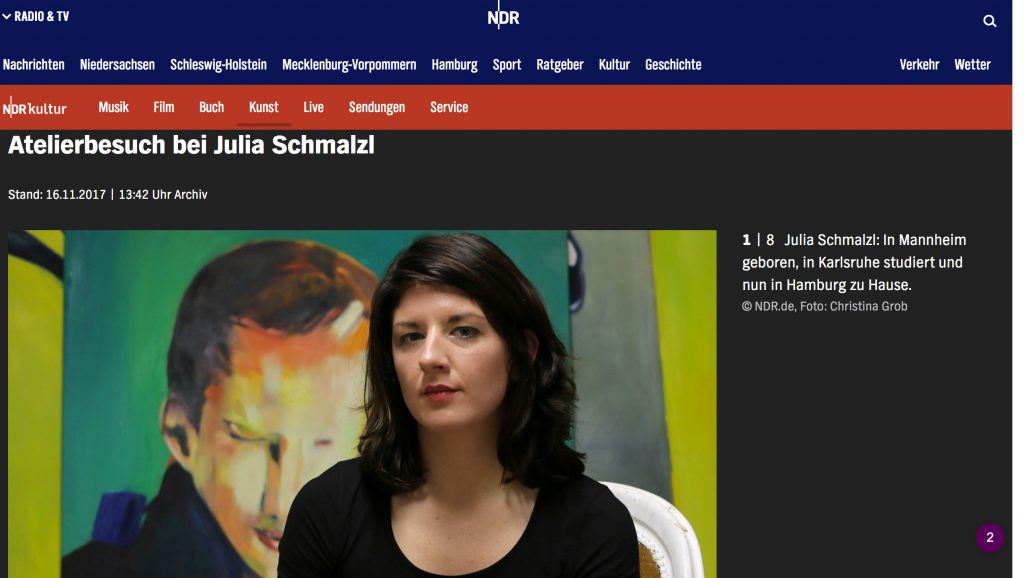Click the purple badge with number 2
Viewport: 1024px width, 578px height.
click(x=989, y=538)
